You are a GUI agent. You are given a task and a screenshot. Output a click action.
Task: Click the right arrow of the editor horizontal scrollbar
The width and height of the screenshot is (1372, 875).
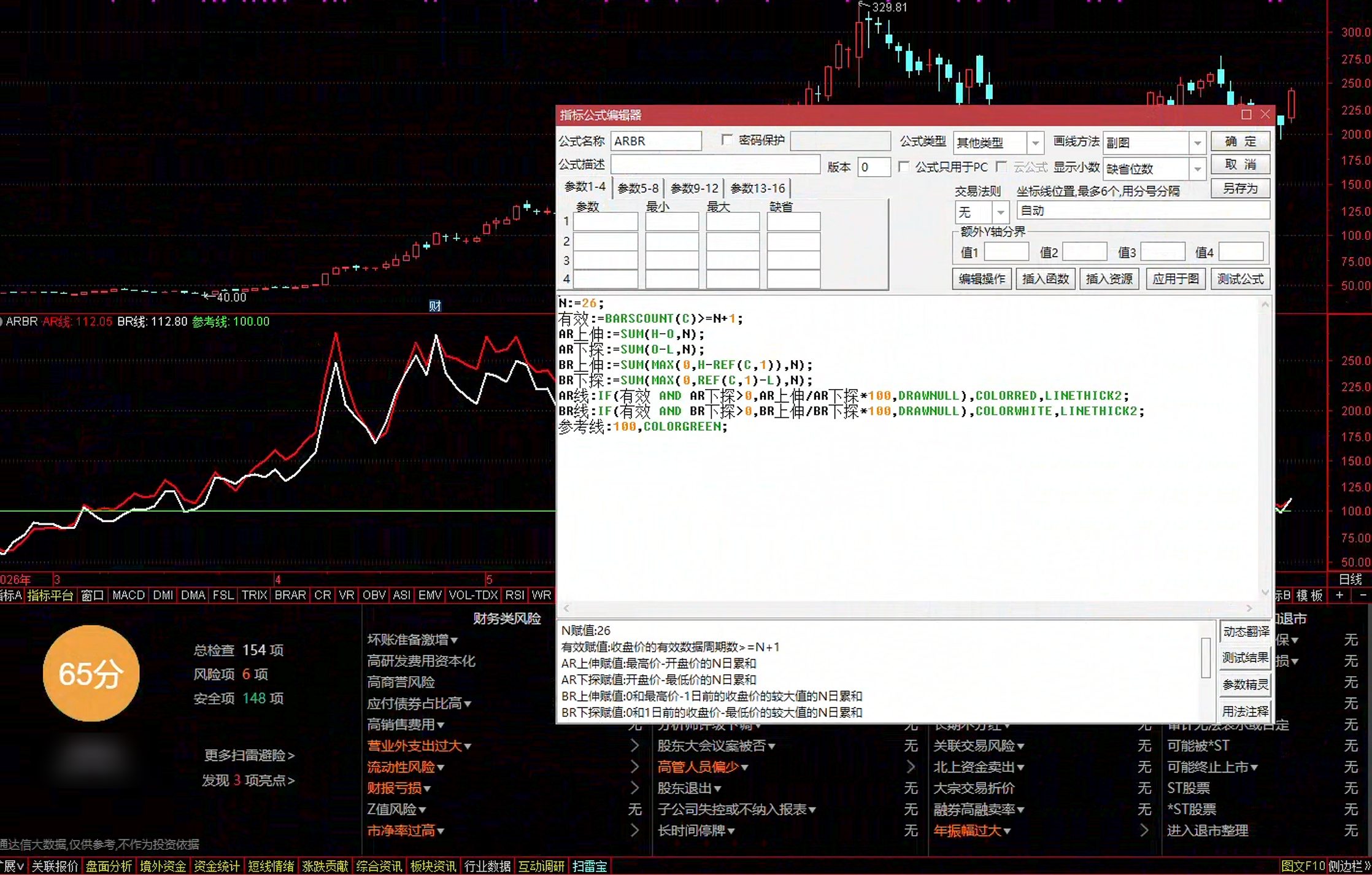point(1249,608)
